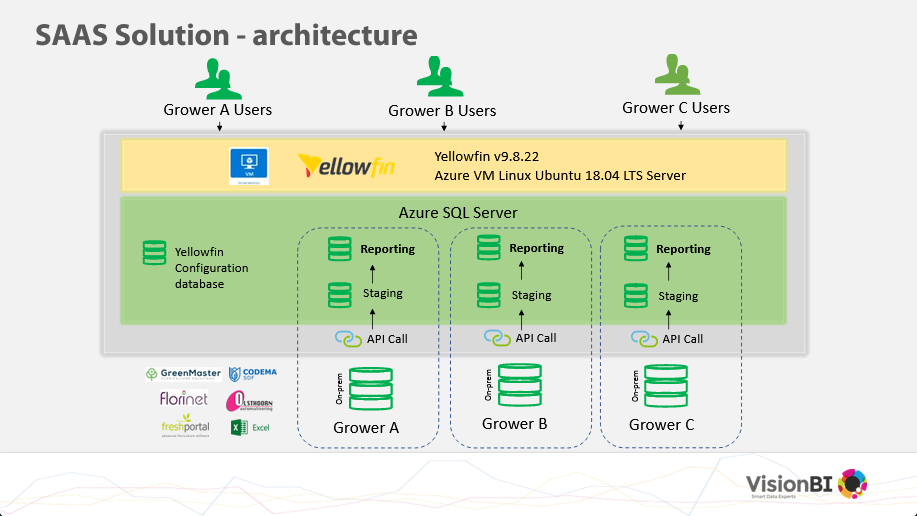Click Grower B Staging database icon
This screenshot has height=516, width=917.
point(489,295)
